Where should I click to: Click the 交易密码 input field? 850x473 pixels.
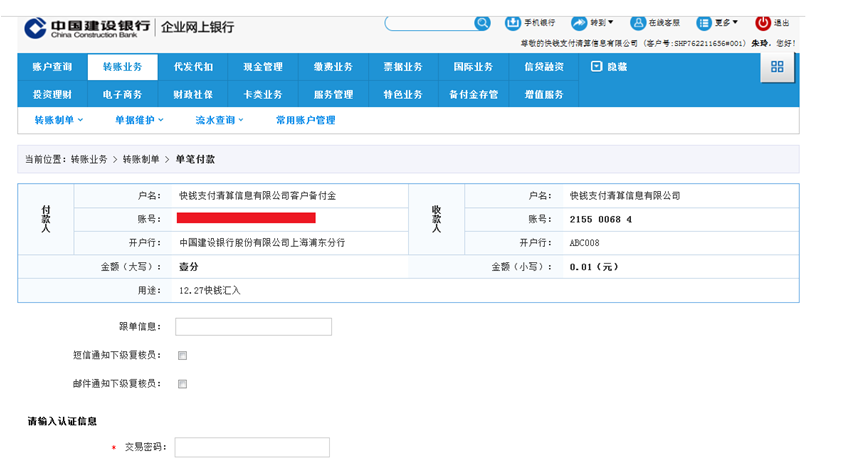point(252,447)
